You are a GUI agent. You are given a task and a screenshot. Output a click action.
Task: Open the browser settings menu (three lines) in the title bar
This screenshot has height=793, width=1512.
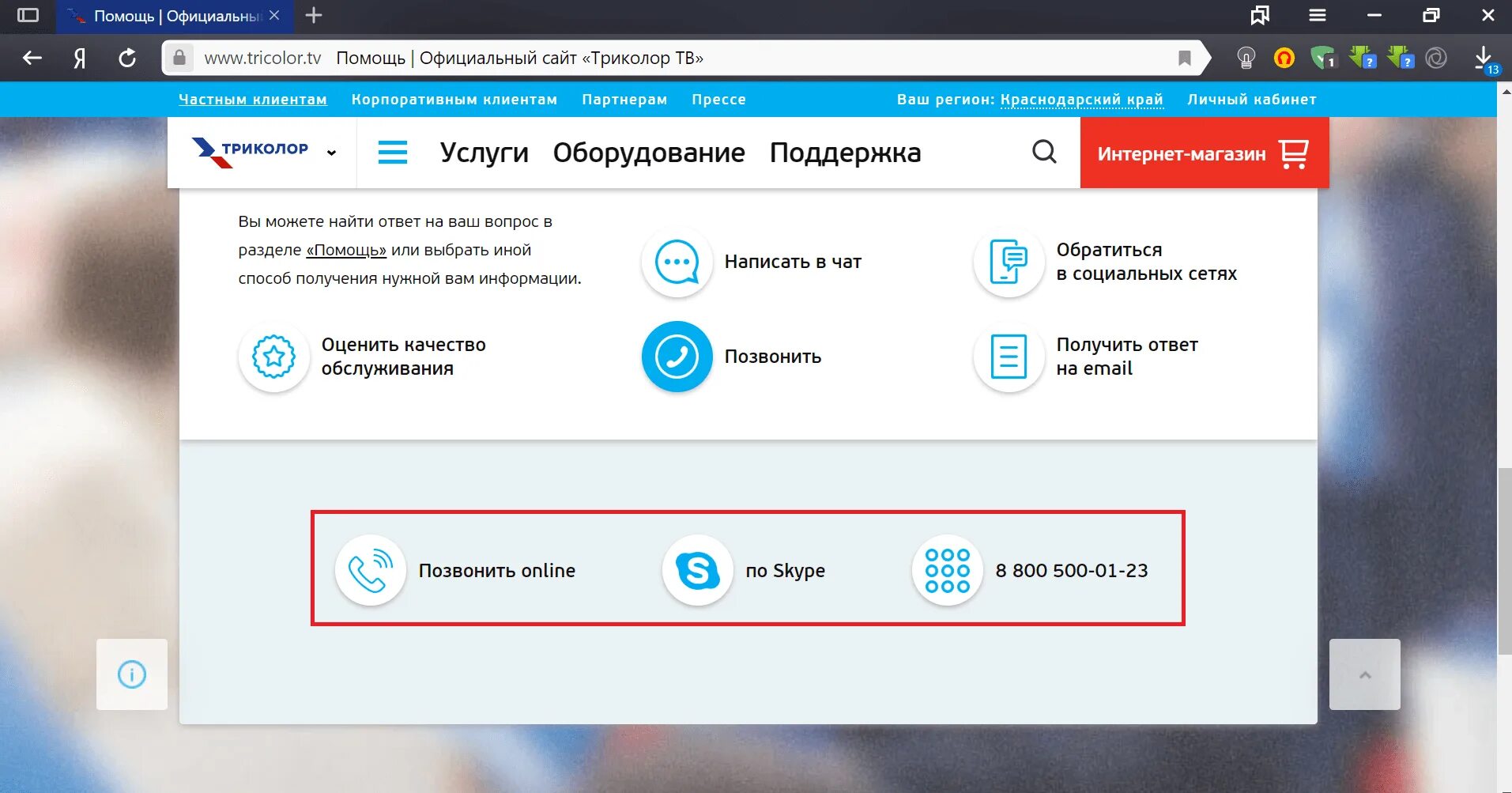[x=1317, y=15]
